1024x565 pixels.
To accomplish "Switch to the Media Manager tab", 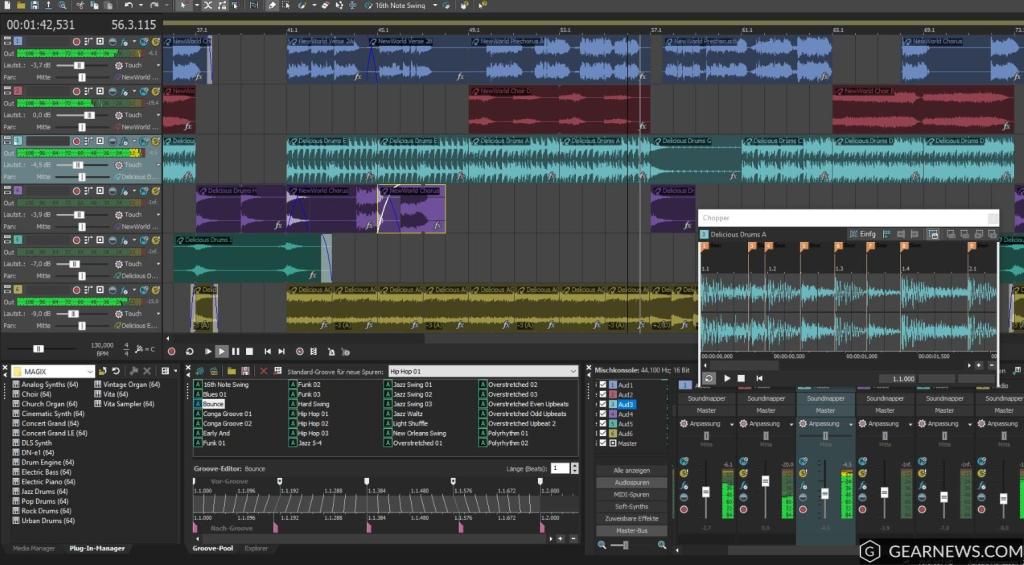I will [x=34, y=548].
